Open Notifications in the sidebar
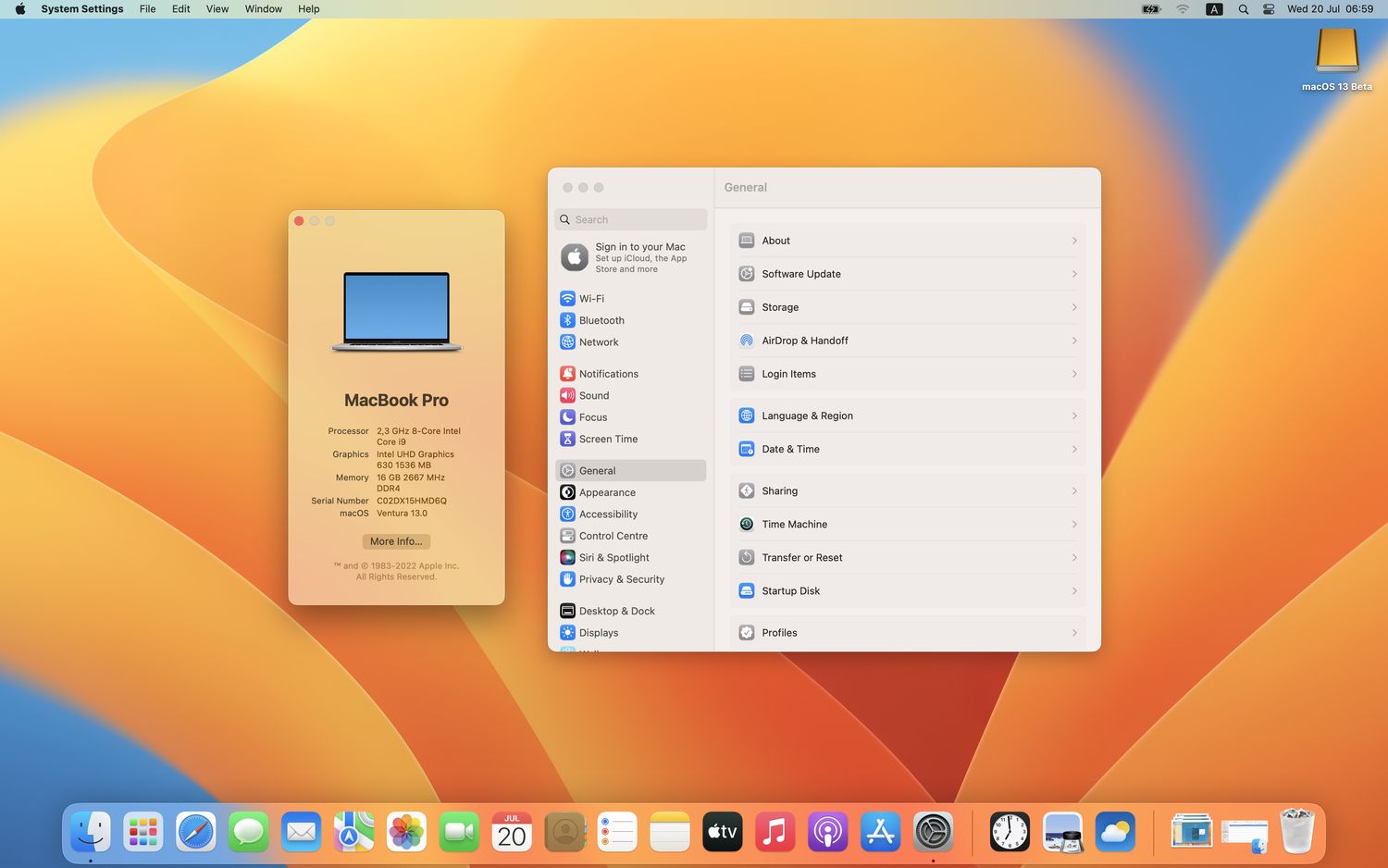The height and width of the screenshot is (868, 1388). tap(630, 374)
